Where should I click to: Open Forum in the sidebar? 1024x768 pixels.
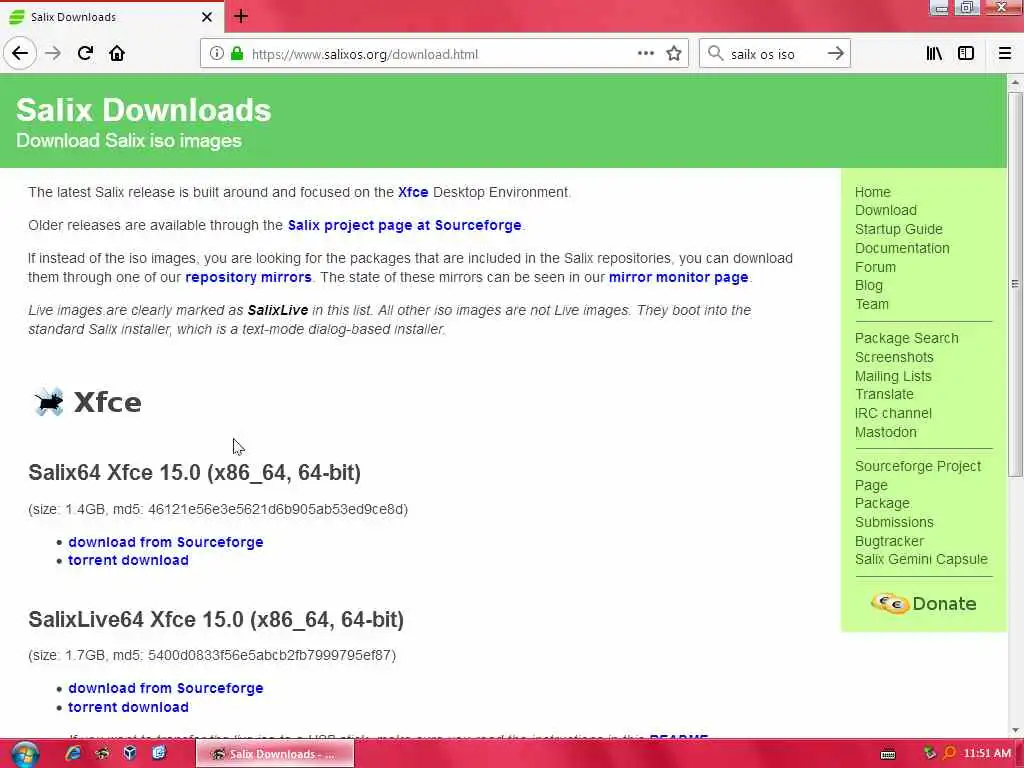[x=875, y=267]
